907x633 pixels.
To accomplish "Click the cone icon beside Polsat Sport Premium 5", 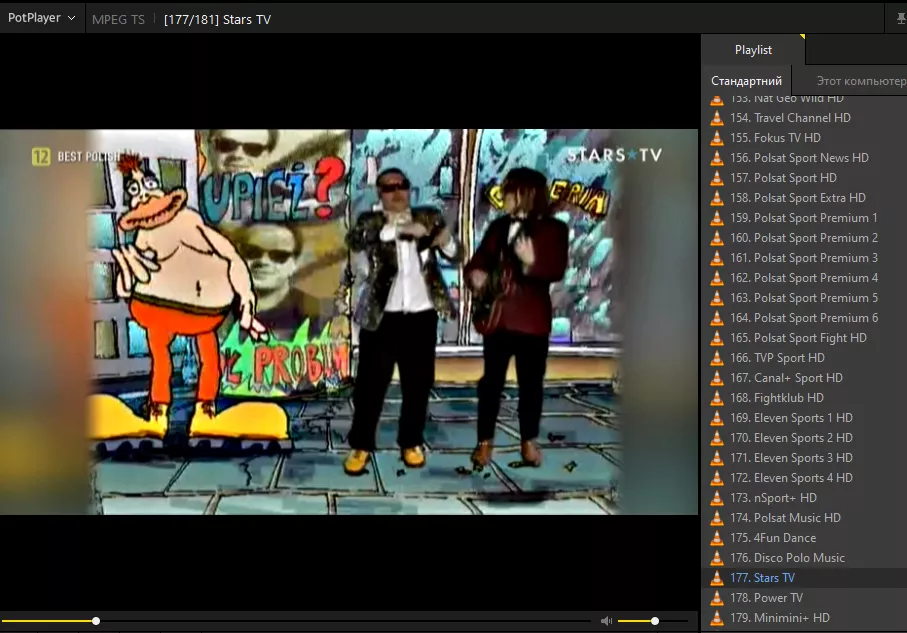I will (717, 298).
